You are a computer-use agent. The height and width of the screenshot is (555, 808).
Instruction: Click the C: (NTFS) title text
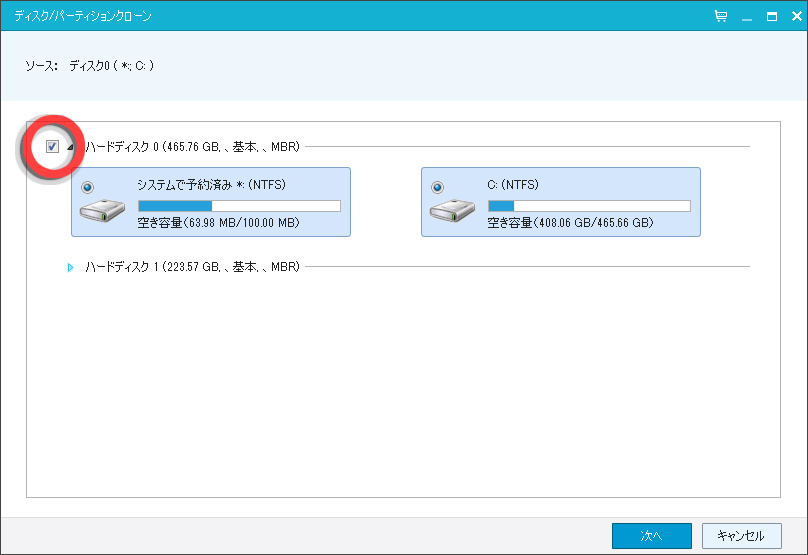tap(513, 184)
